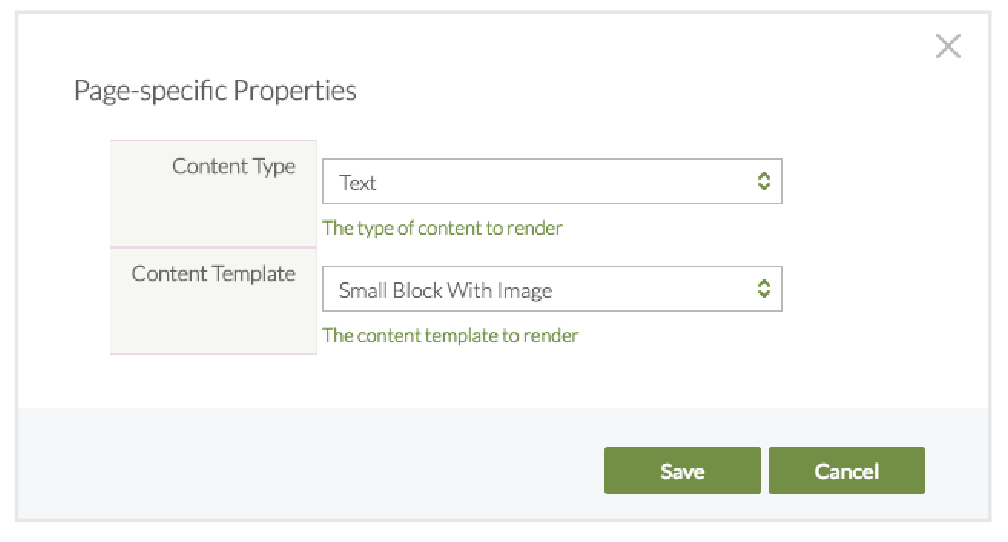1008x542 pixels.
Task: Select the 'Small Block With Image' value
Action: [x=445, y=291]
